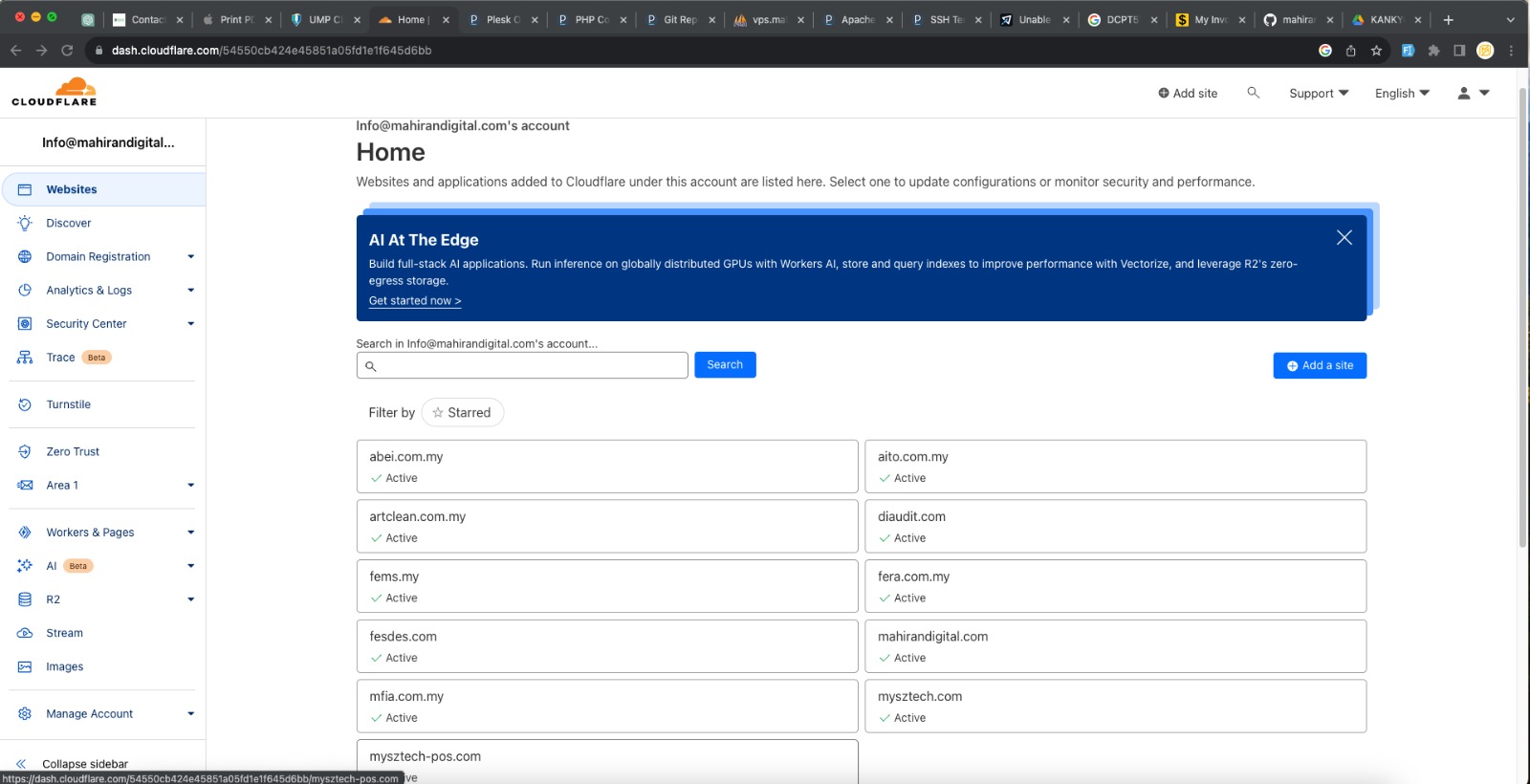The image size is (1530, 784).
Task: Click the Area 1 mail icon
Action: coord(25,485)
